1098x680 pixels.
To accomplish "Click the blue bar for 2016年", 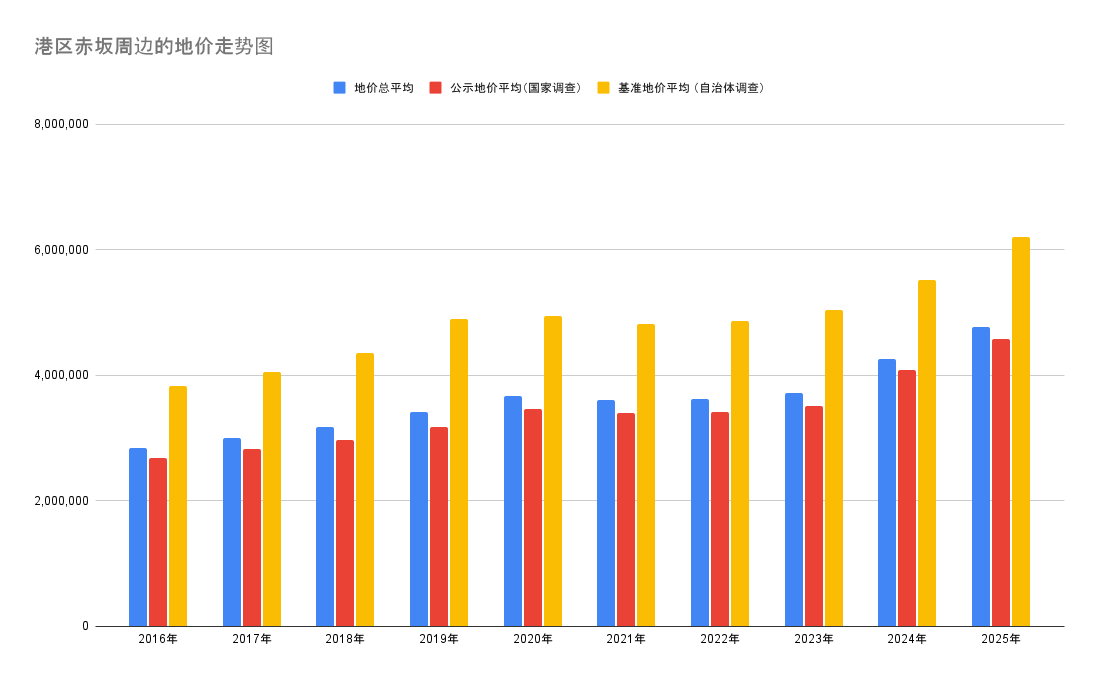I will tap(138, 537).
